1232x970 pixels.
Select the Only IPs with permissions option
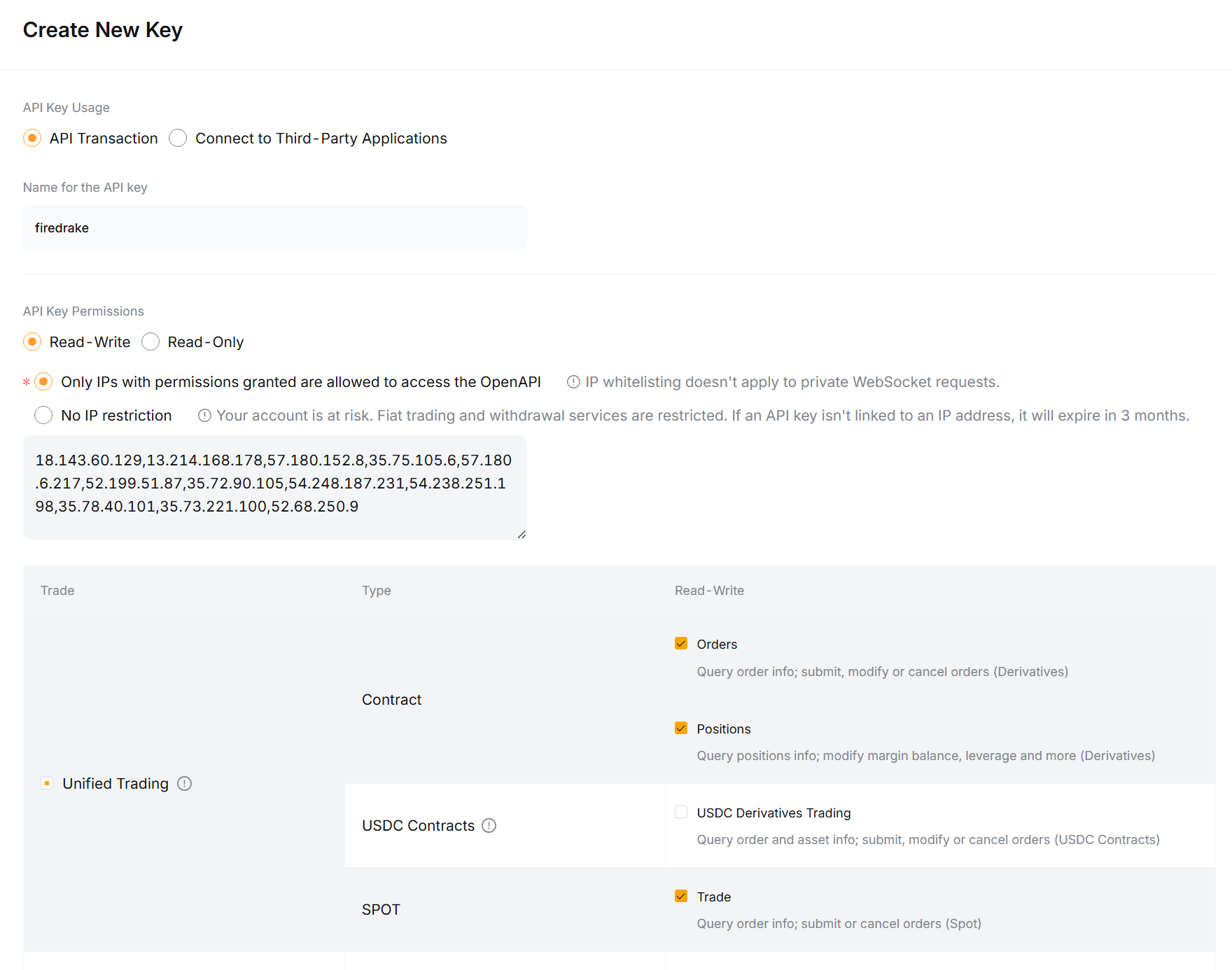[x=43, y=382]
